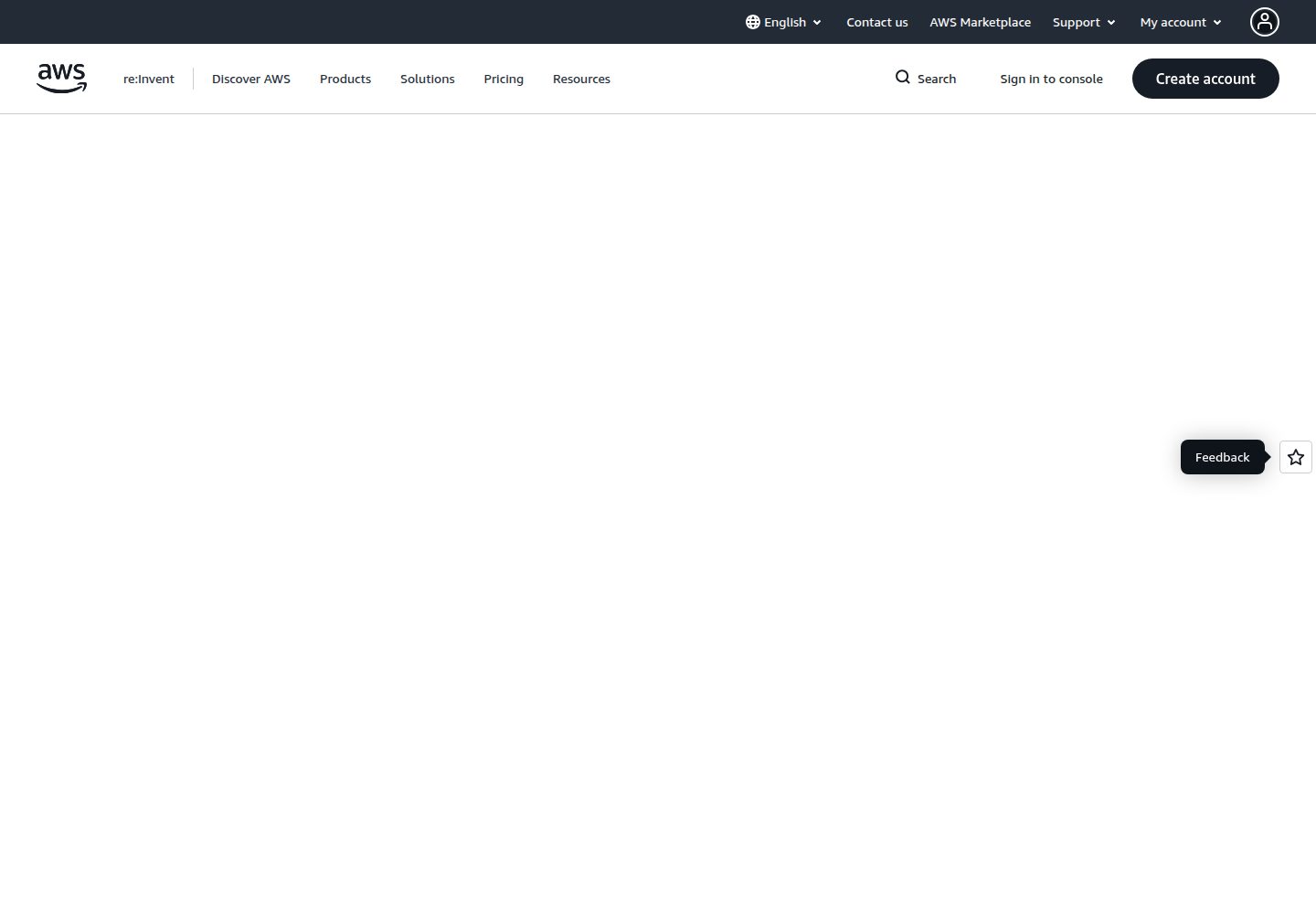Click the search magnifier icon

(x=903, y=78)
